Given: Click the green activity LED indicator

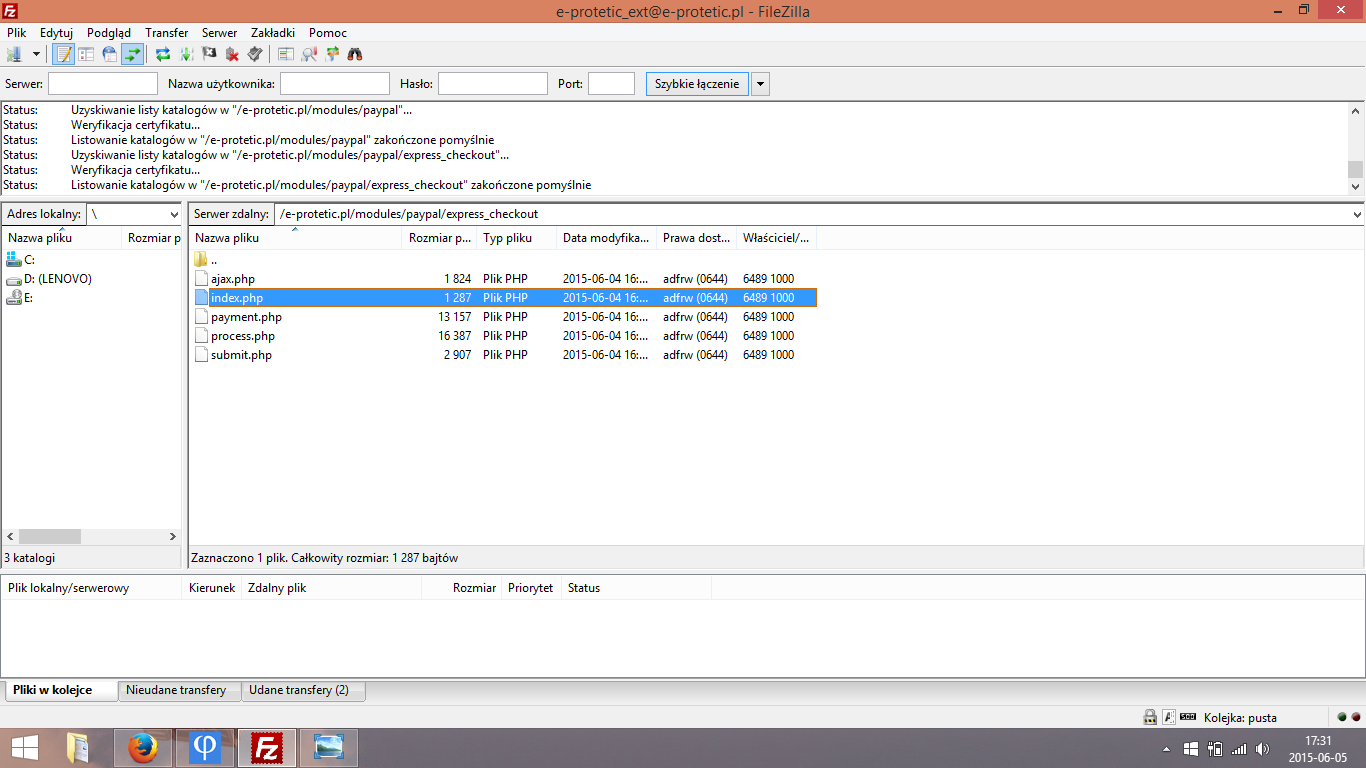Looking at the screenshot, I should tap(1342, 717).
